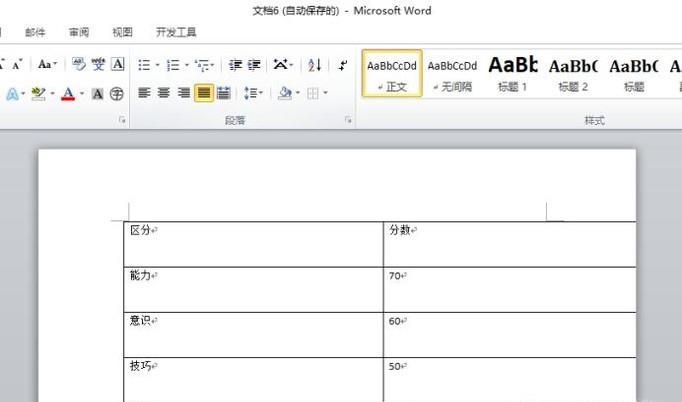Click the Multilevel List icon
The height and width of the screenshot is (402, 682).
coord(203,65)
